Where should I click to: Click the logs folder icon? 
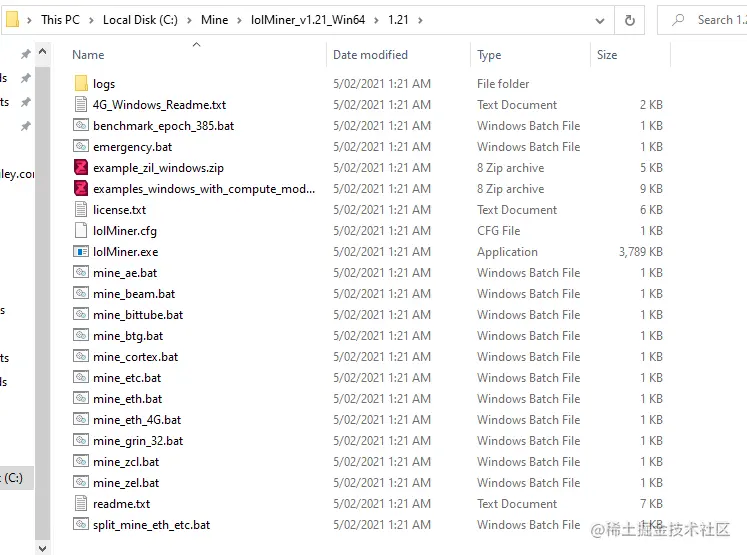(x=81, y=83)
